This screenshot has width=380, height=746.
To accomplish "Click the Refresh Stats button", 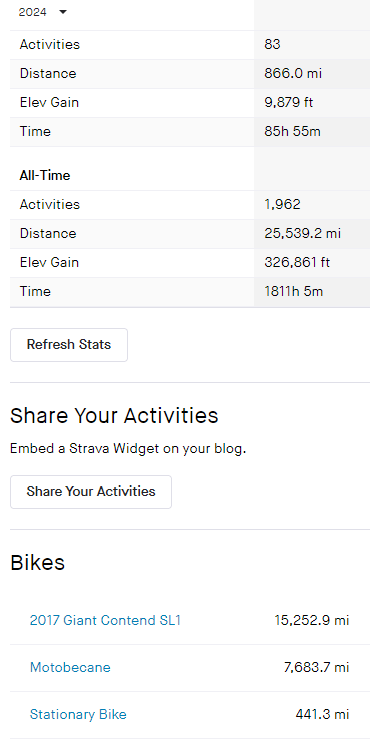I will point(69,344).
